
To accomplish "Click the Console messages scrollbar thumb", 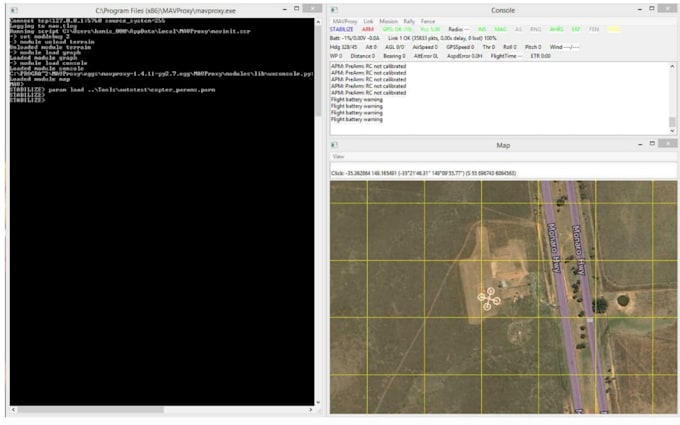I will [x=672, y=121].
